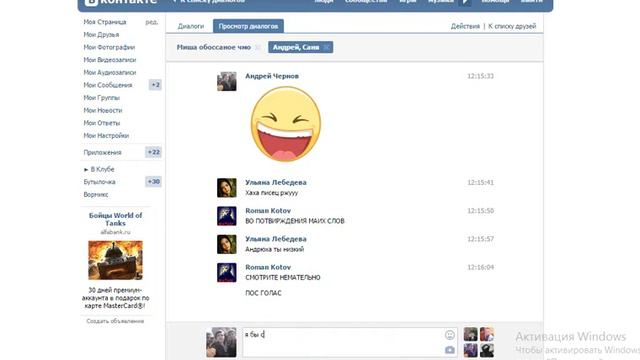This screenshot has height=360, width=640.
Task: Open Ульяна Лебедева's avatar at 12:15:41
Action: tap(227, 188)
